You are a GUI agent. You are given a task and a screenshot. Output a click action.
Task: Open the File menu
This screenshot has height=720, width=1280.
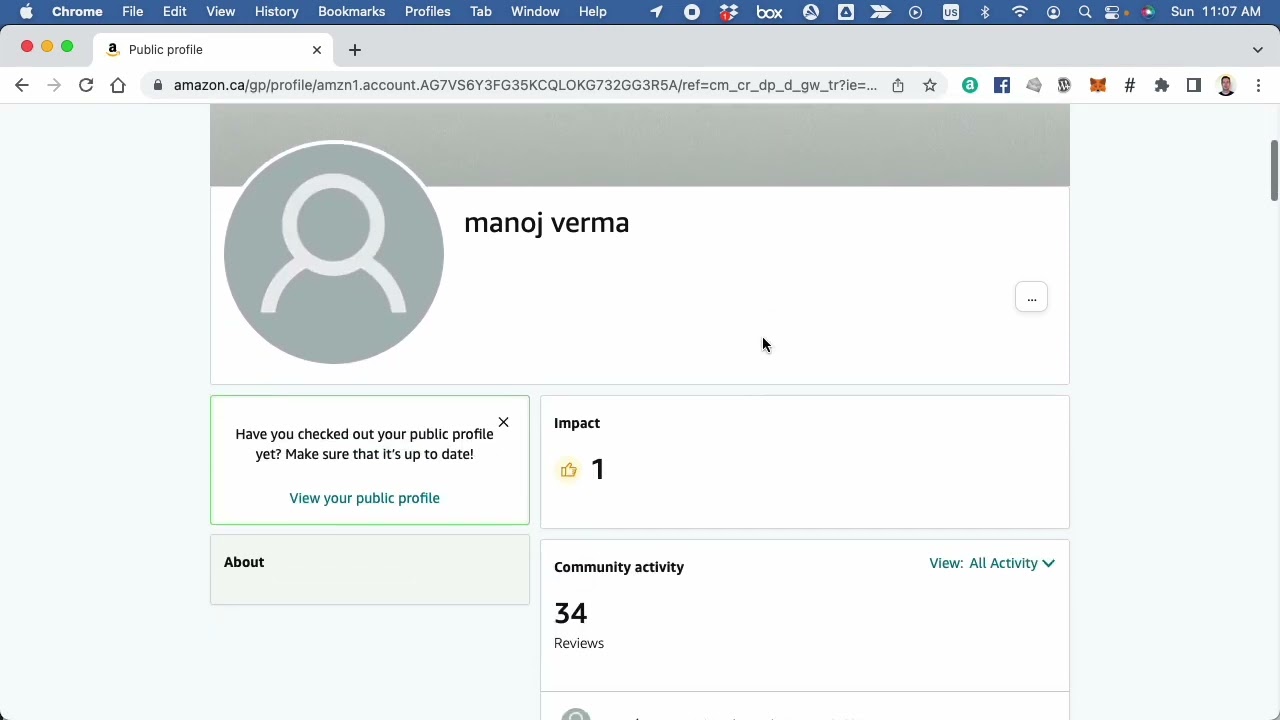(132, 11)
